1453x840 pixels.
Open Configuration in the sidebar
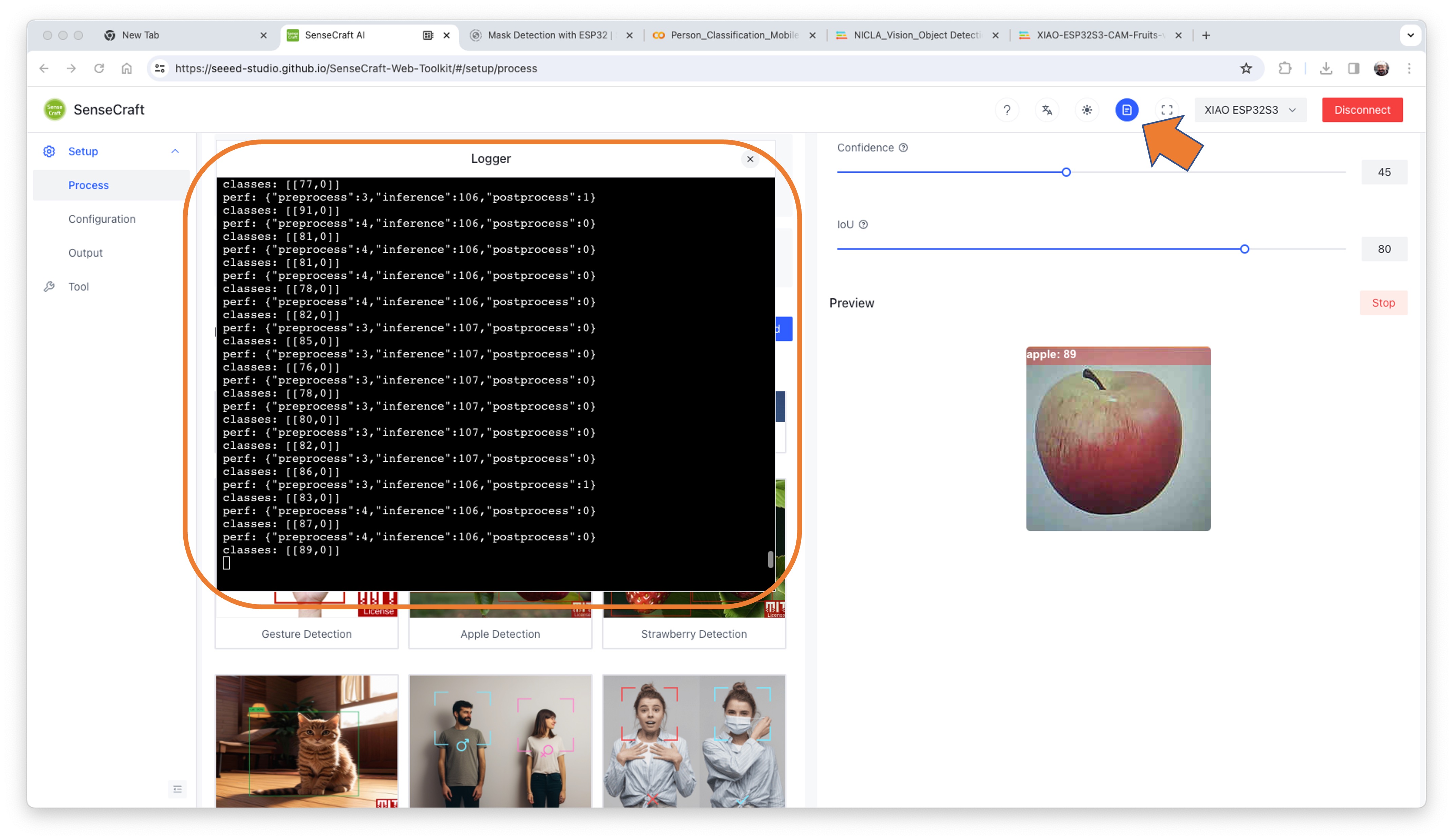[102, 219]
